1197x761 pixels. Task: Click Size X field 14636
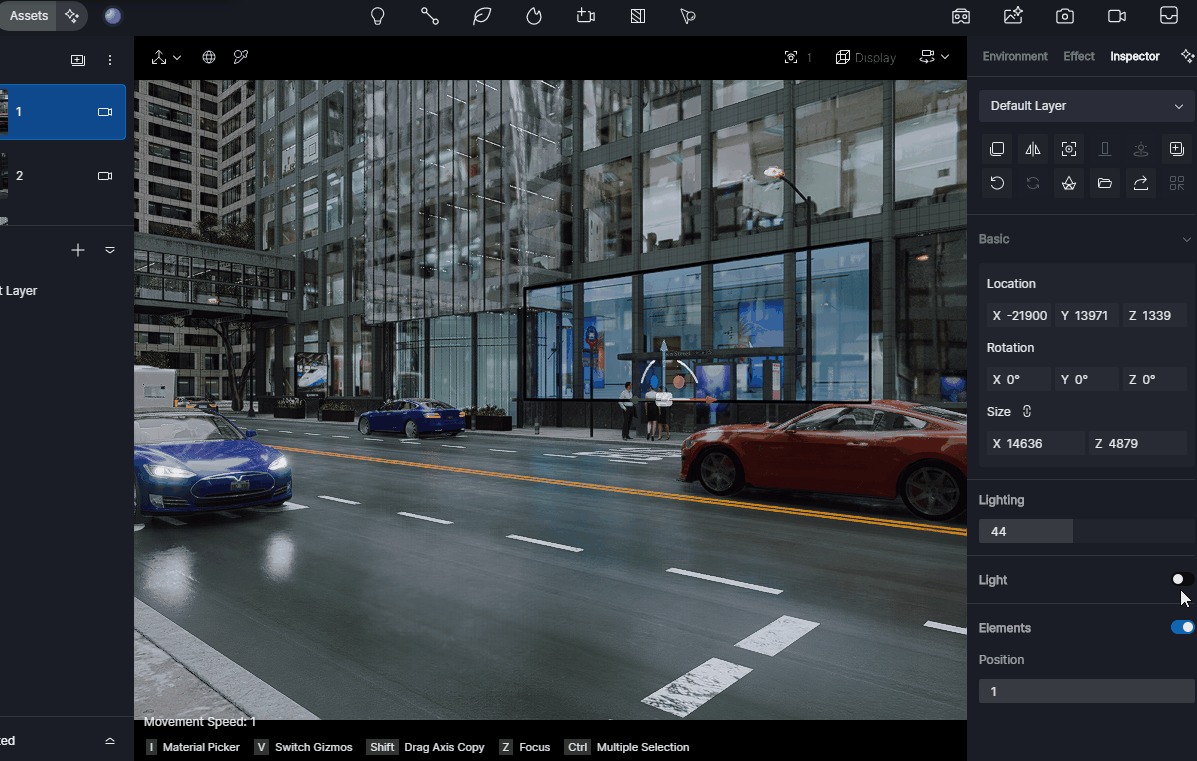click(x=1035, y=443)
